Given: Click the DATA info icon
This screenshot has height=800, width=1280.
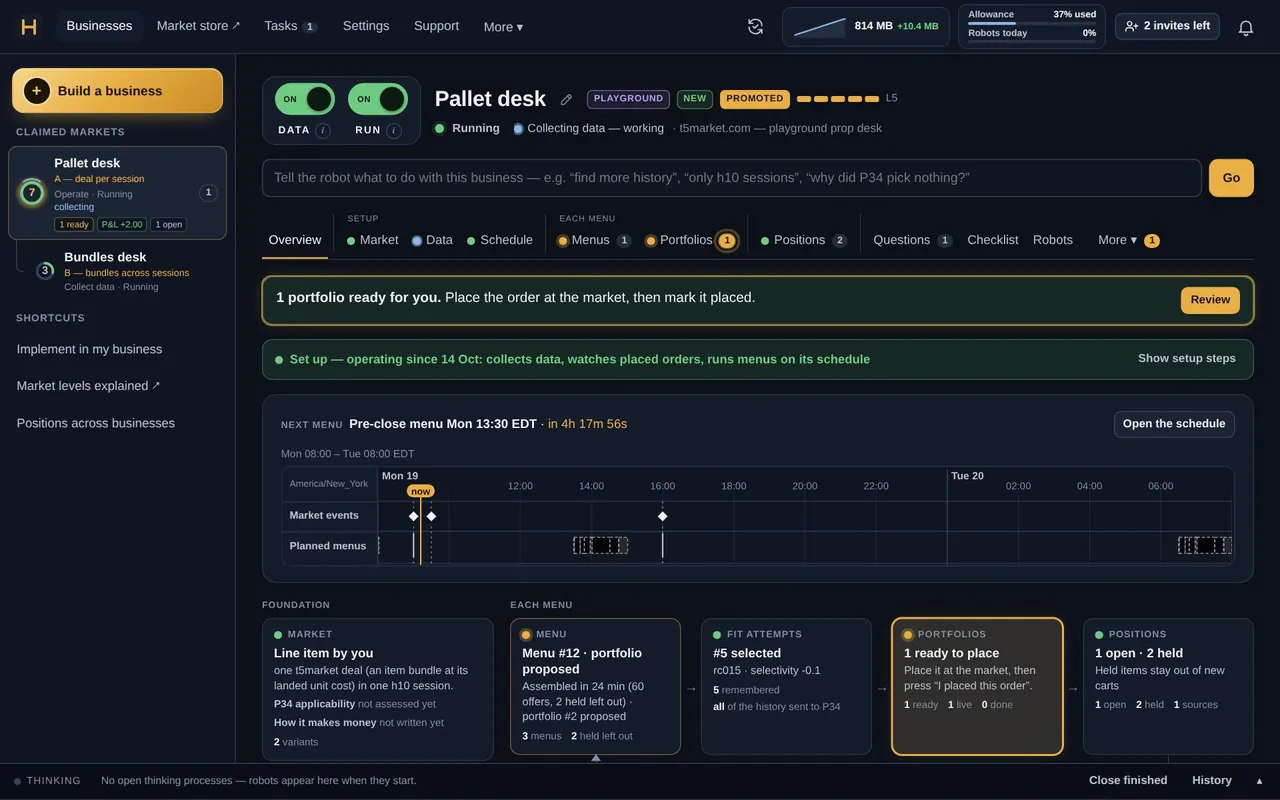Looking at the screenshot, I should point(323,130).
